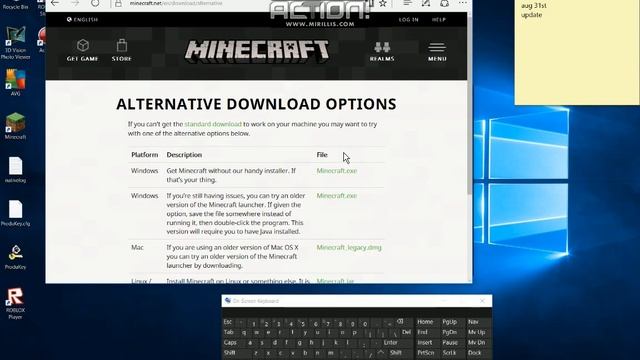Select the ProduKey.cfg file icon

(x=16, y=213)
